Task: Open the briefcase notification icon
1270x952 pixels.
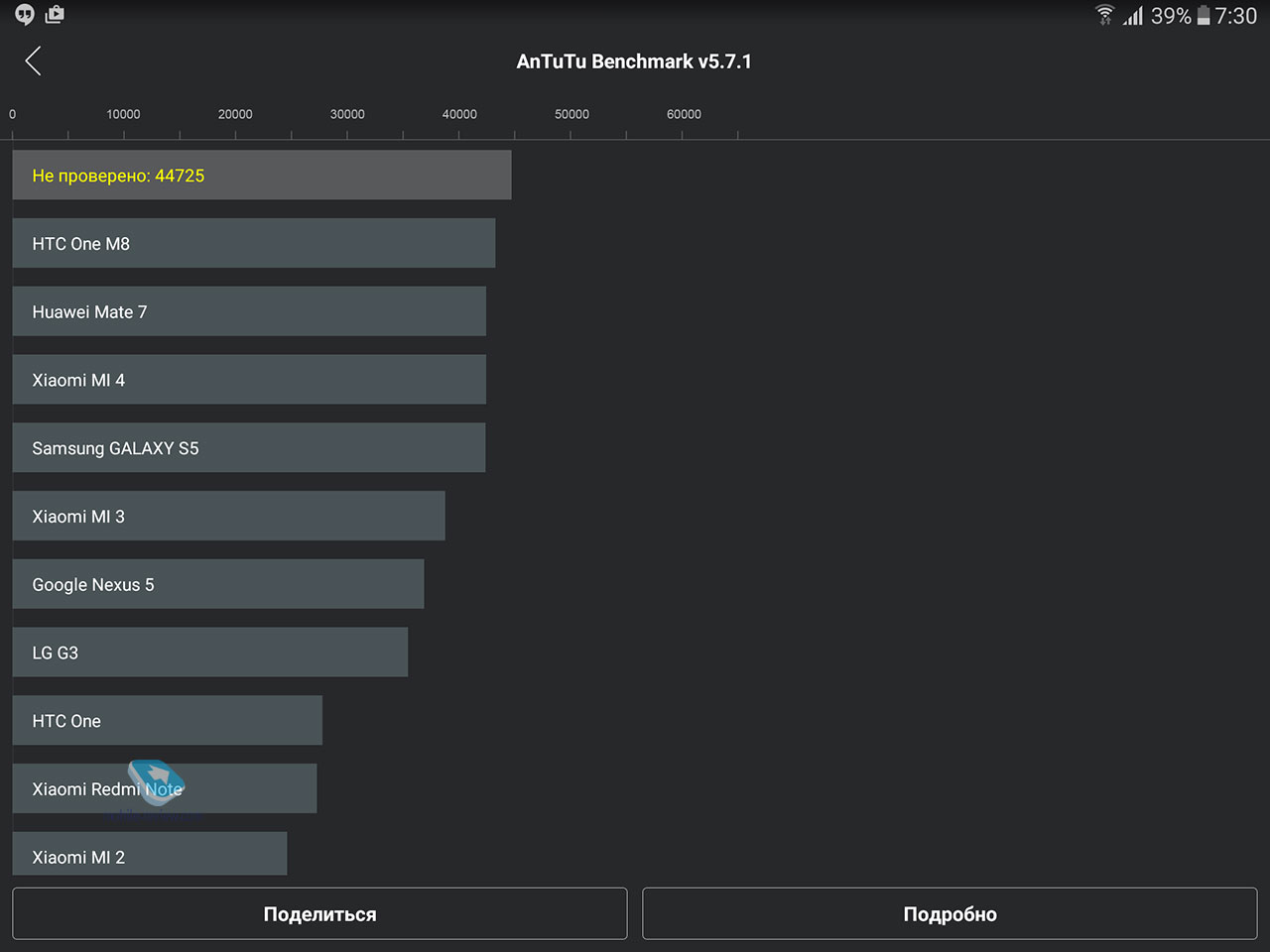Action: (x=55, y=15)
